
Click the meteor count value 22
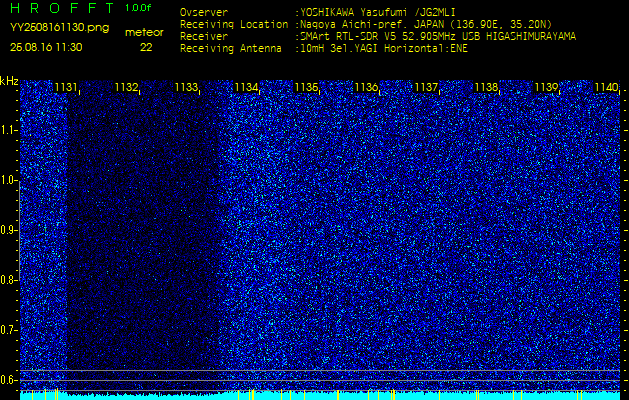(146, 47)
